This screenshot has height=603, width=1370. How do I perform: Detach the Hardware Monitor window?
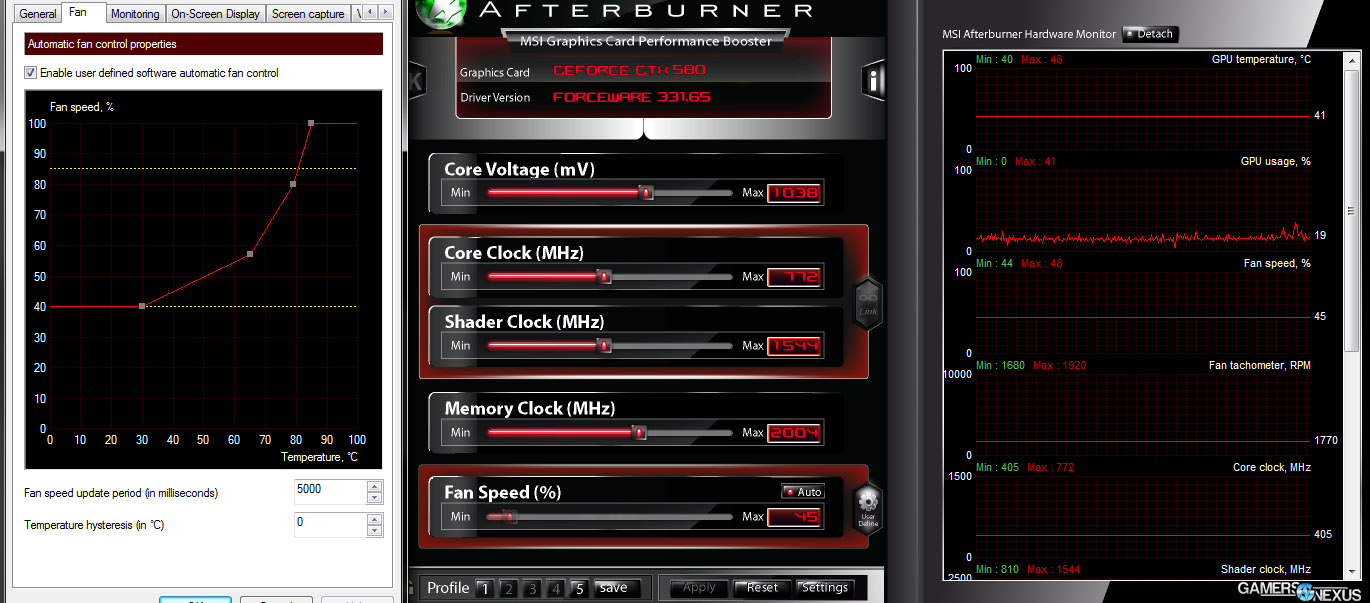pyautogui.click(x=1150, y=33)
